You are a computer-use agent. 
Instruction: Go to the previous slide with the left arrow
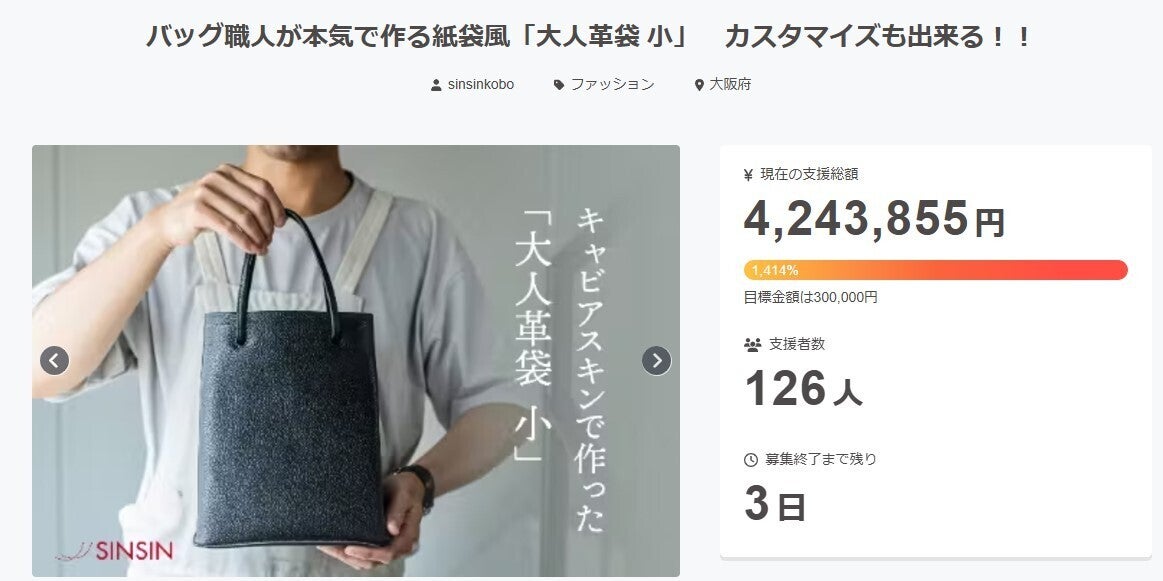54,361
